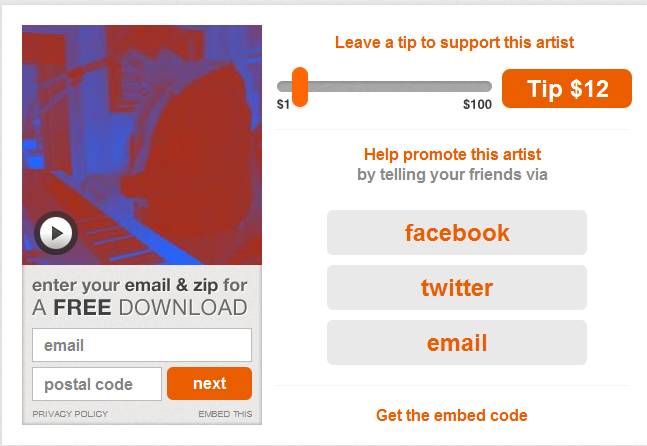Share via the facebook button
The width and height of the screenshot is (647, 446).
(457, 233)
